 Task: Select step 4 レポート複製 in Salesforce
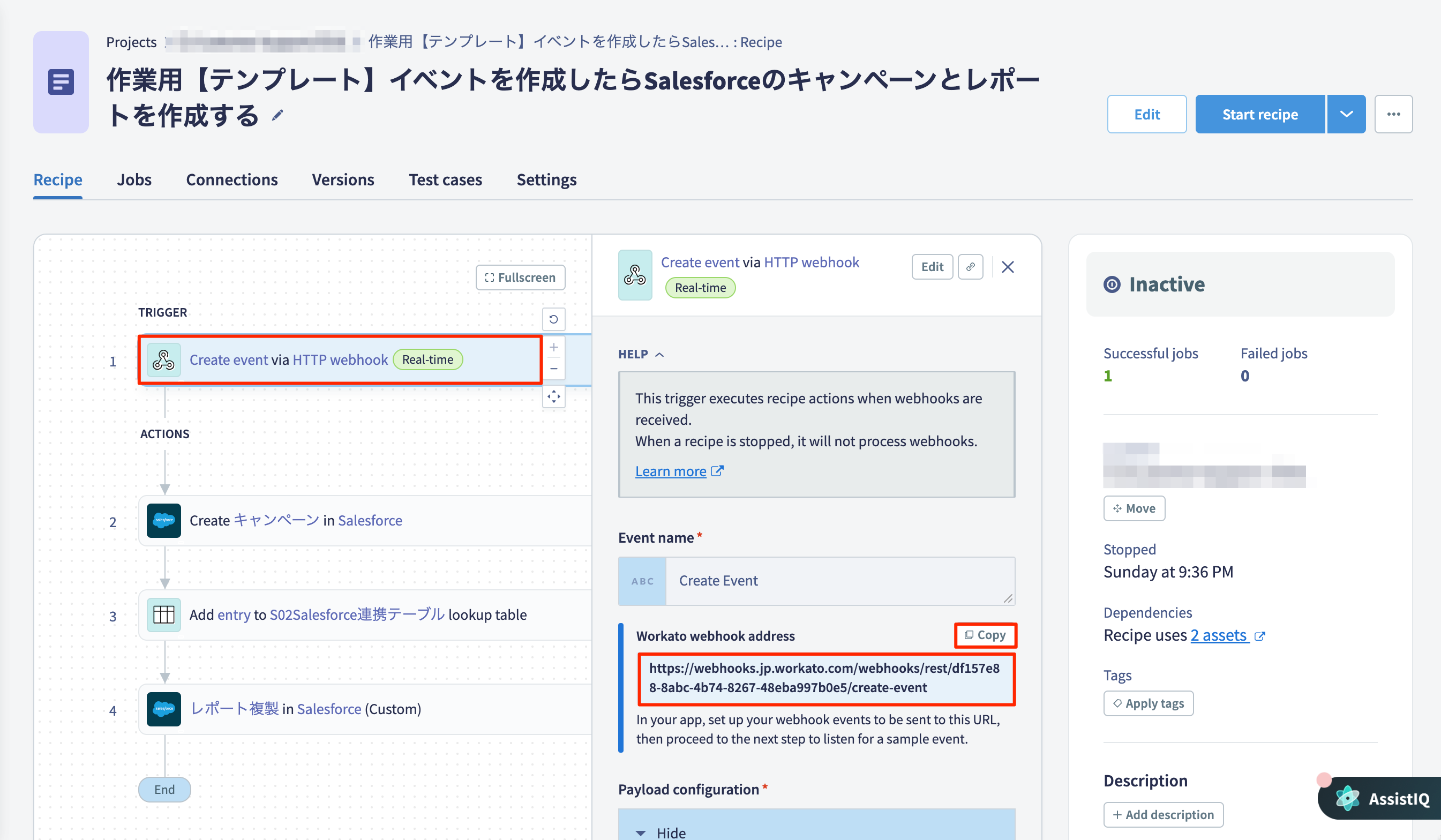pos(365,709)
